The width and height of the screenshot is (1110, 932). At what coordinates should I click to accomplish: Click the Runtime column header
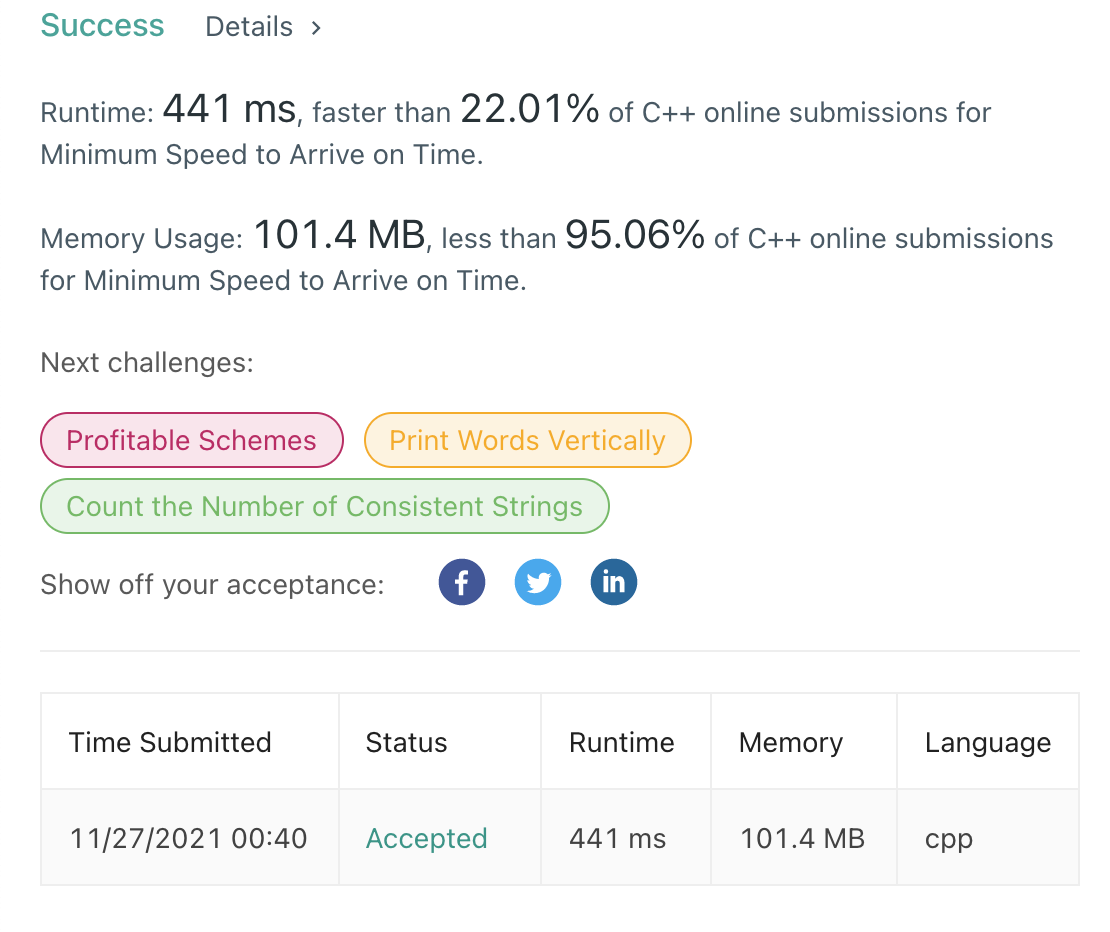point(621,742)
